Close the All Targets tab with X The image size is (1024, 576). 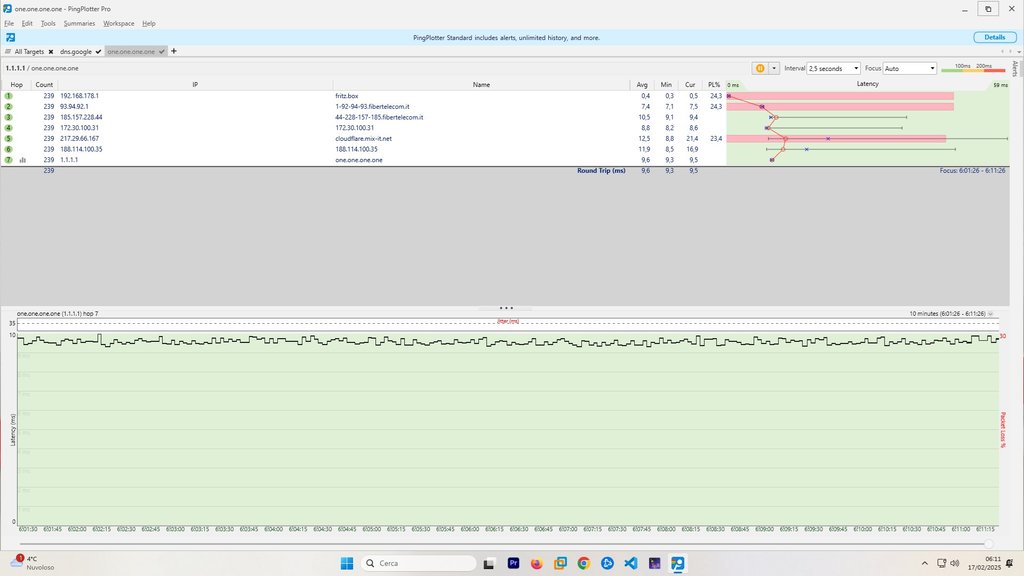tap(50, 51)
